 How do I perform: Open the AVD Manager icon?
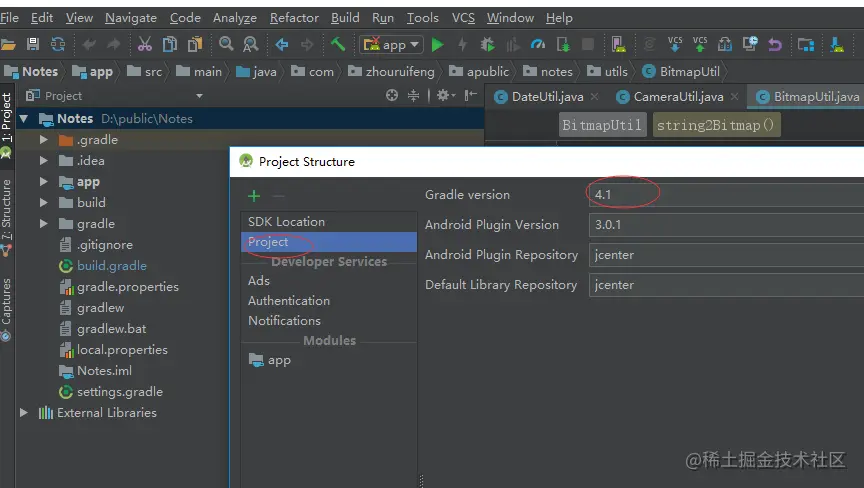618,44
